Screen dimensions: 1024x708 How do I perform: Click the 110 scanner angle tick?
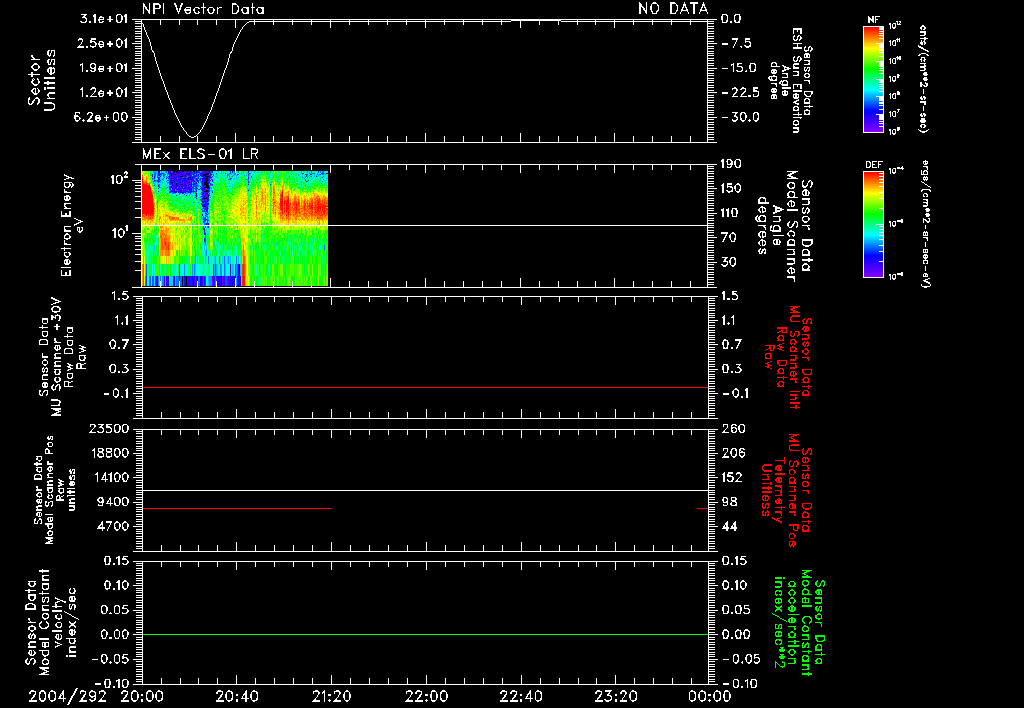click(731, 213)
